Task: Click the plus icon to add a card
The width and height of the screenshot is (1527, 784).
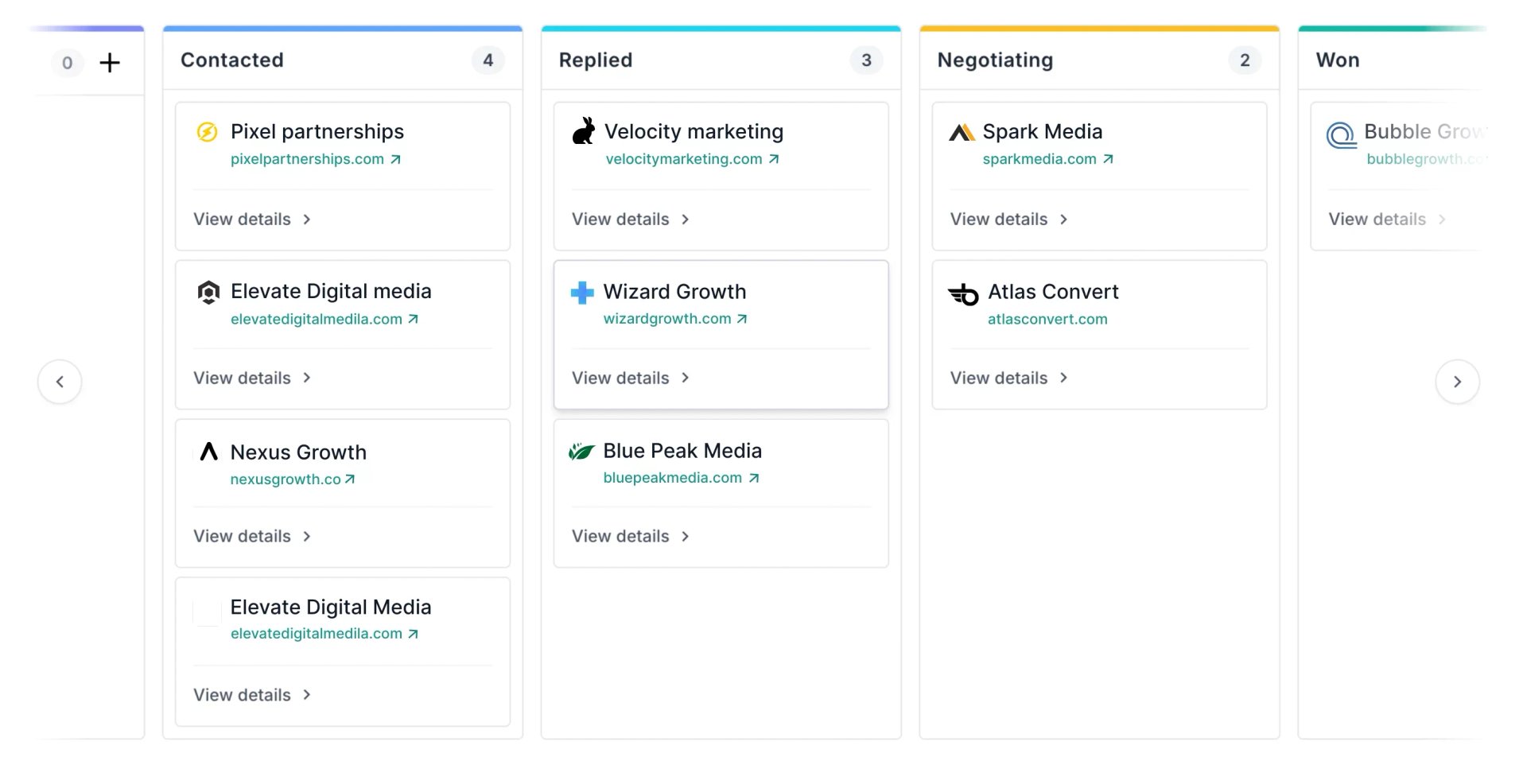Action: point(110,62)
